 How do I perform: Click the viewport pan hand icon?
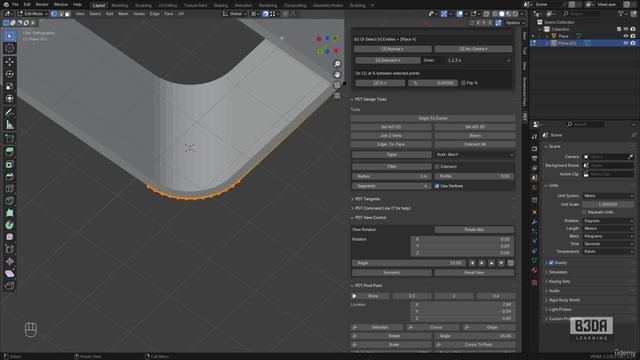tap(337, 75)
